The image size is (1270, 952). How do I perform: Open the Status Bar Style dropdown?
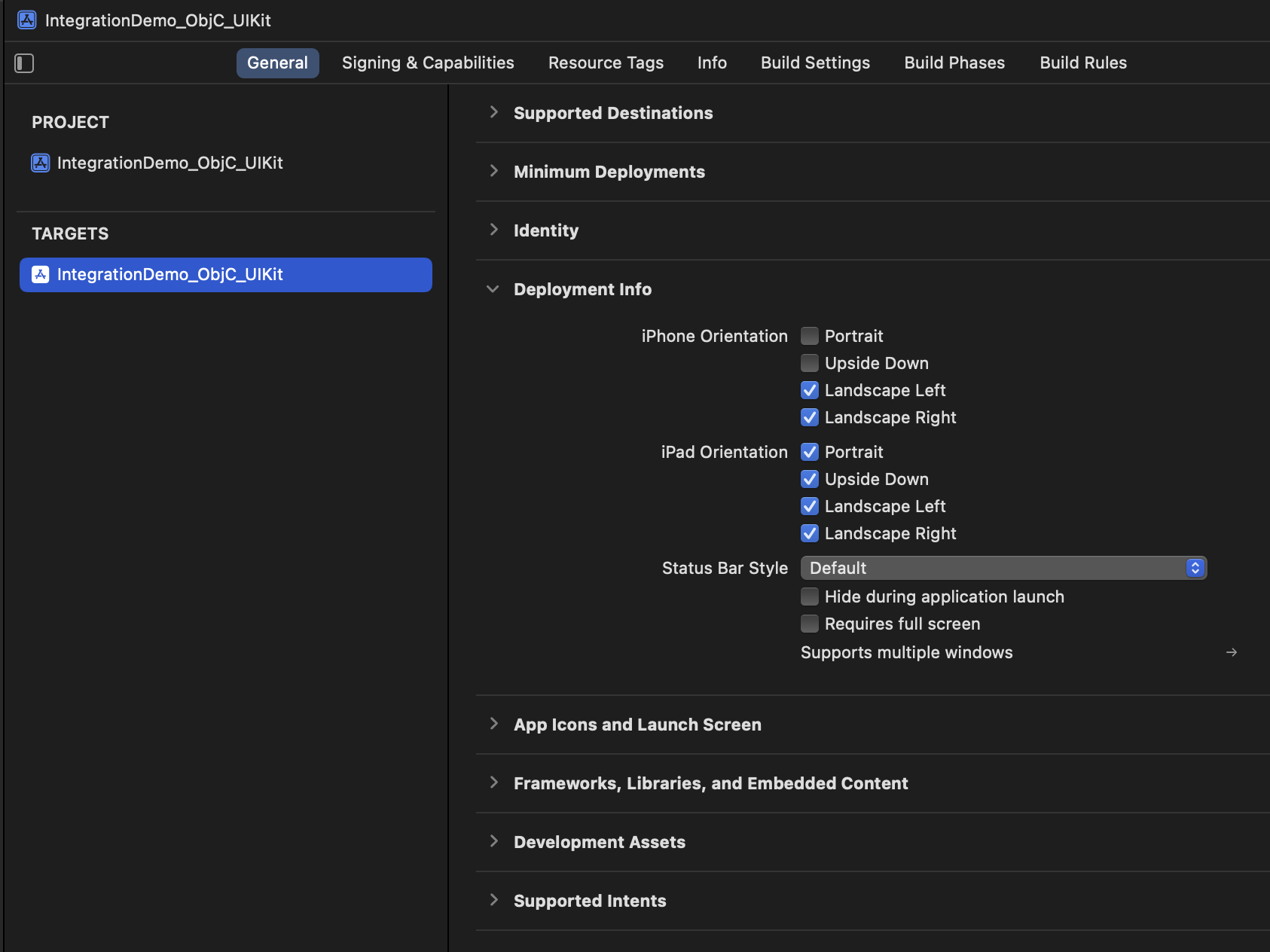[1003, 568]
